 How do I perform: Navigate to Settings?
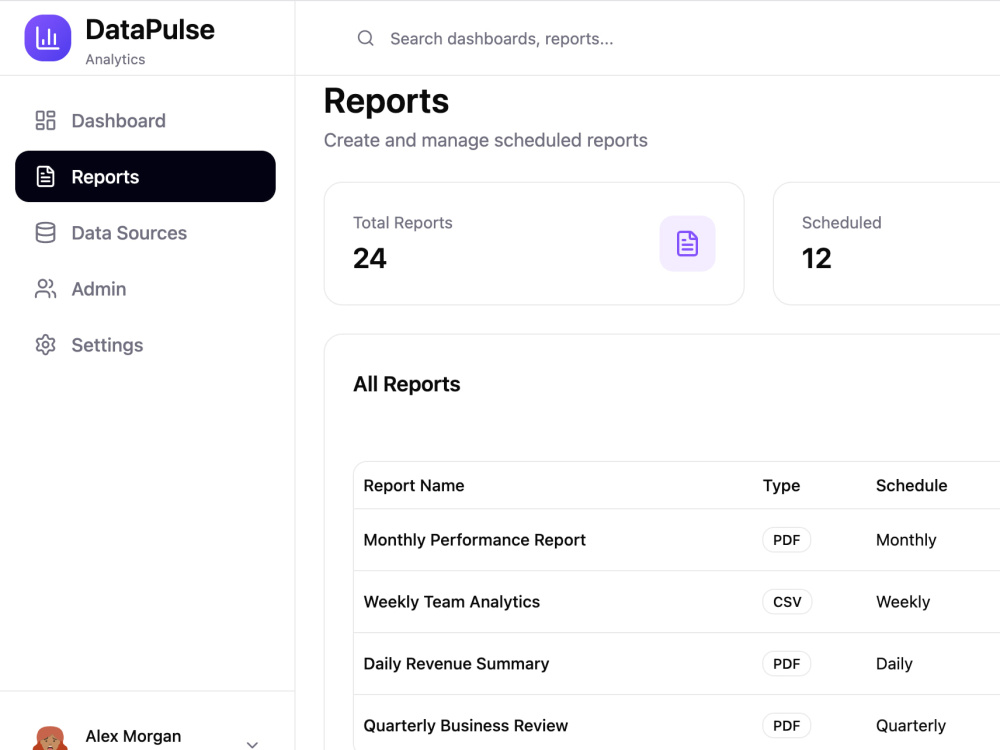tap(145, 345)
